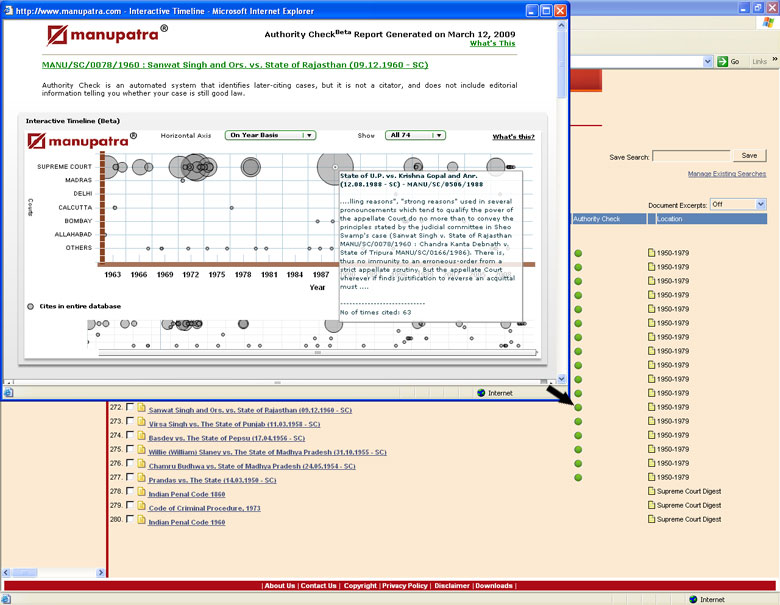Click the document icon beside entry 280
The image size is (780, 605).
[141, 519]
